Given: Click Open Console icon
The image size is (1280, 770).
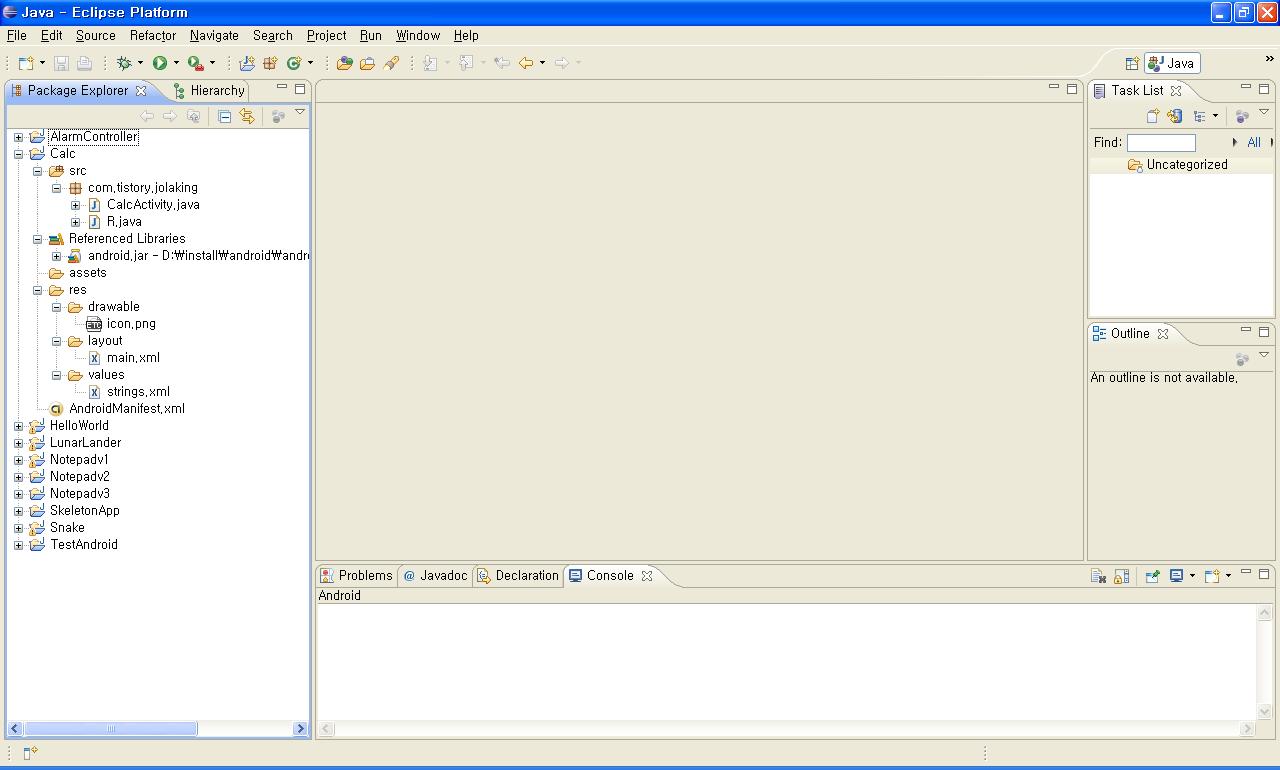Looking at the screenshot, I should pyautogui.click(x=1212, y=576).
